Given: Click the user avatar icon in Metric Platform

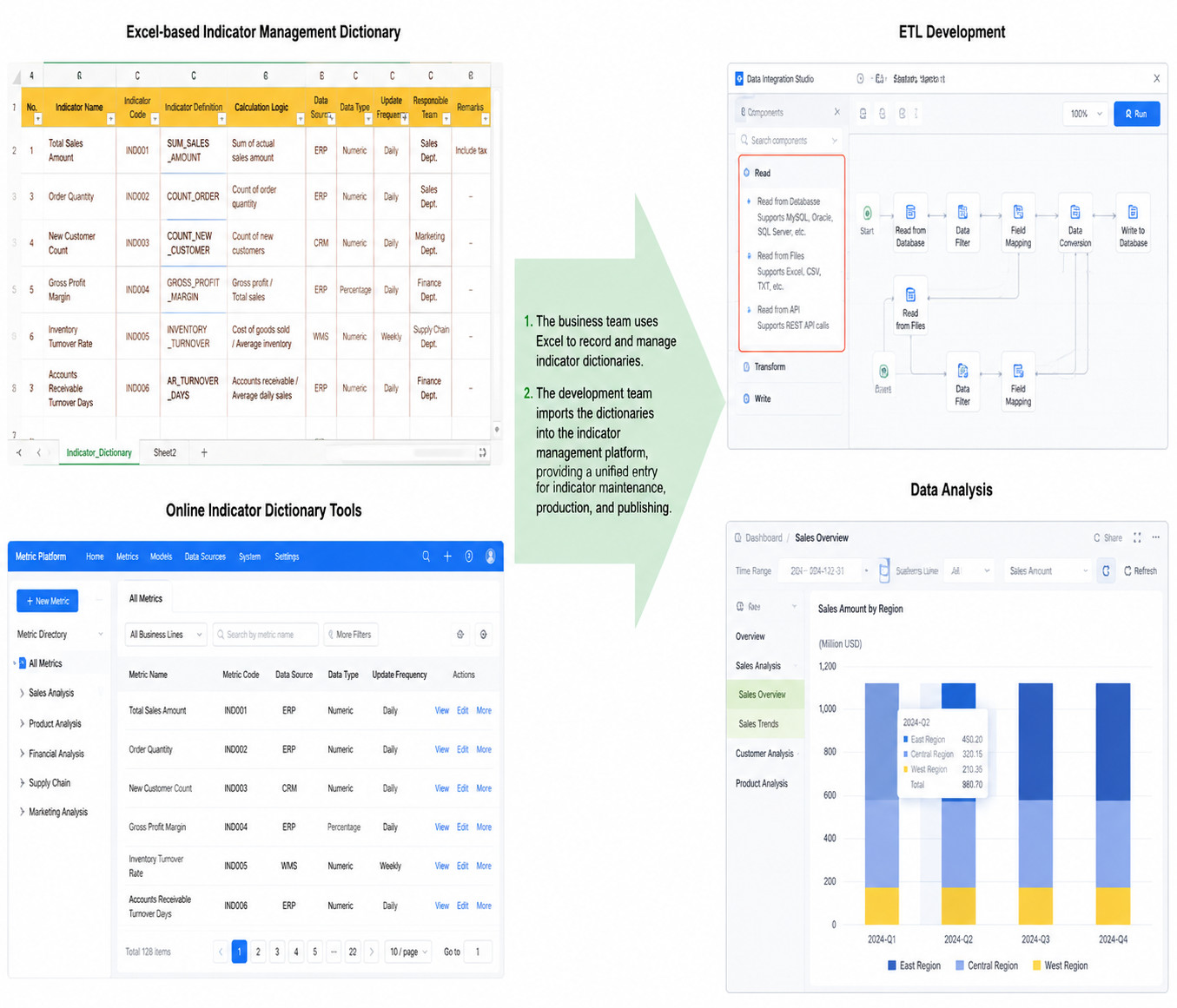Looking at the screenshot, I should point(491,557).
